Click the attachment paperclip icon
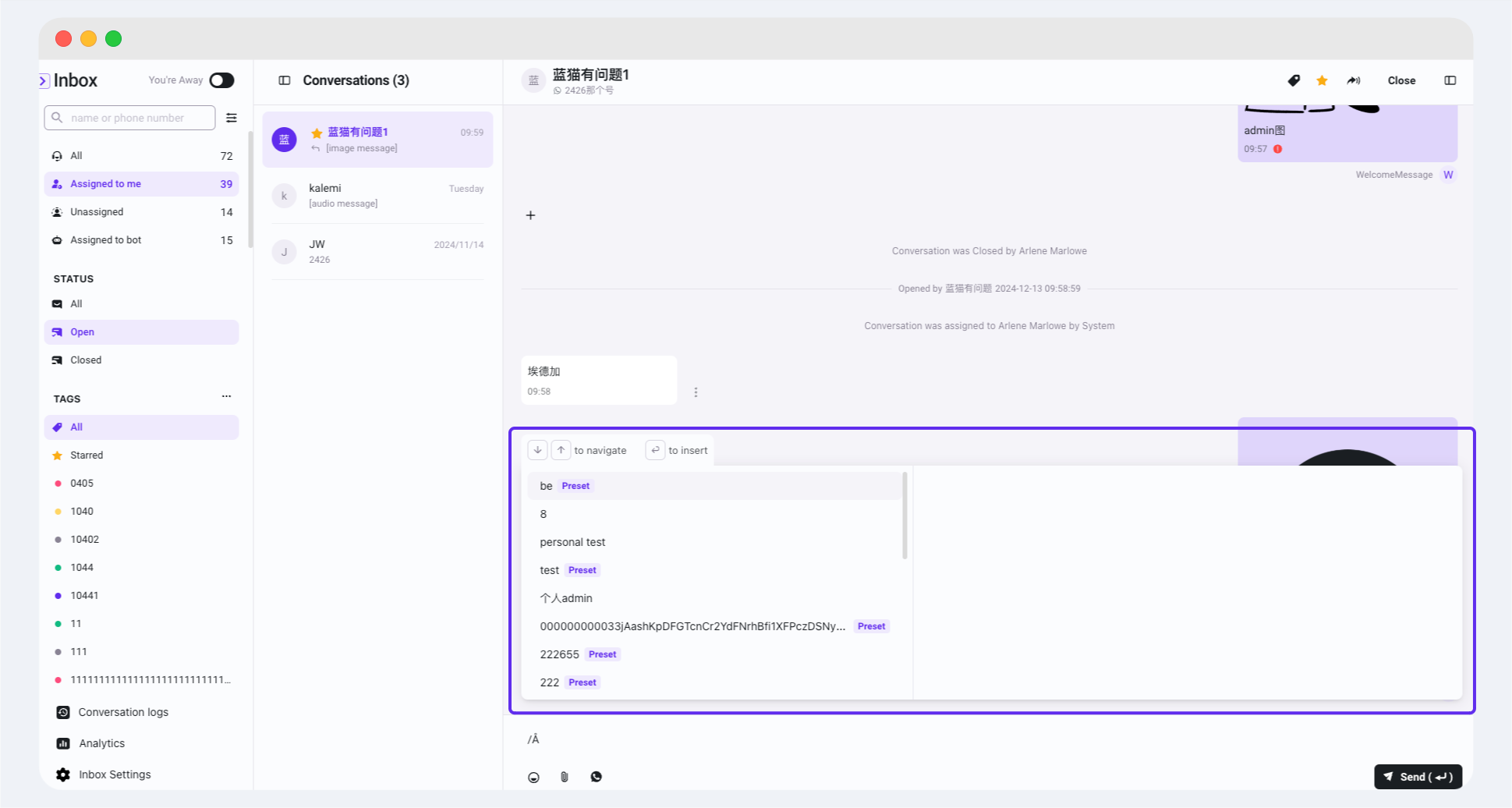This screenshot has width=1512, height=808. click(565, 777)
